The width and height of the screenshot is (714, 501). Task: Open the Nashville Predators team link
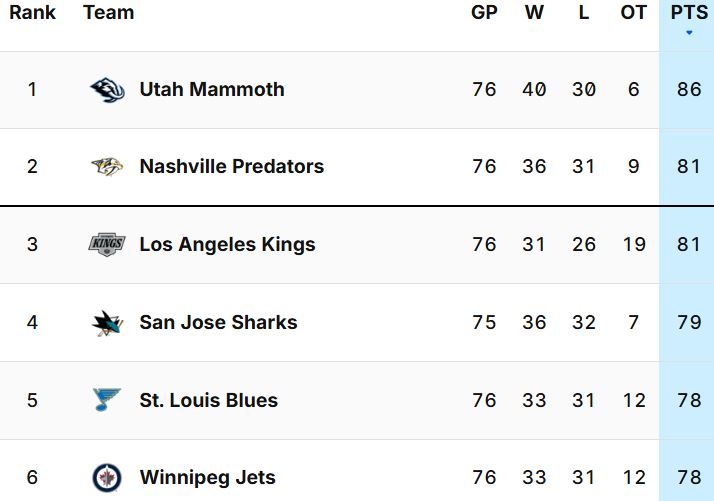coord(232,166)
